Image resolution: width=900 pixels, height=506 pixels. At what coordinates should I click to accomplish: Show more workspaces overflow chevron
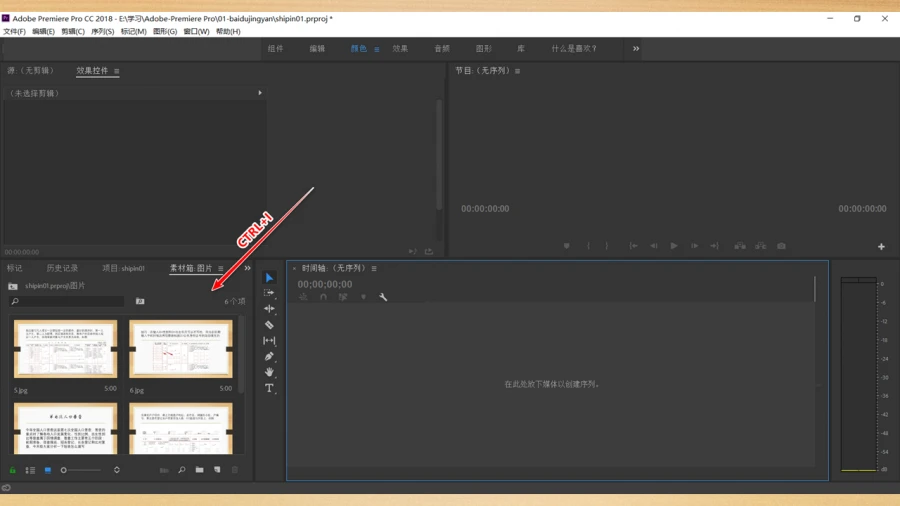click(x=636, y=49)
